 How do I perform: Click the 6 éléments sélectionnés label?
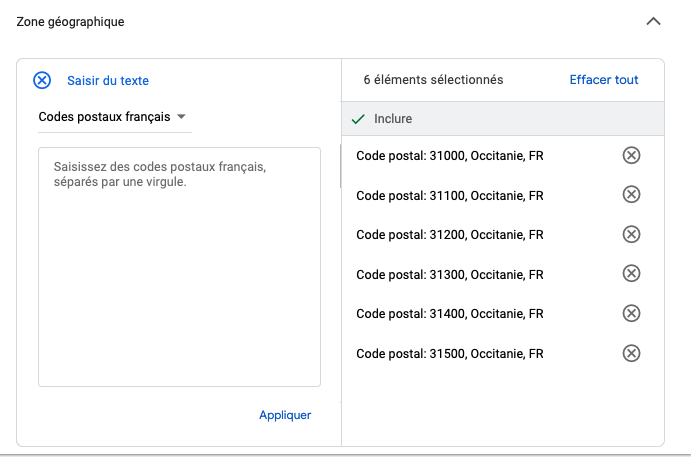tap(433, 80)
